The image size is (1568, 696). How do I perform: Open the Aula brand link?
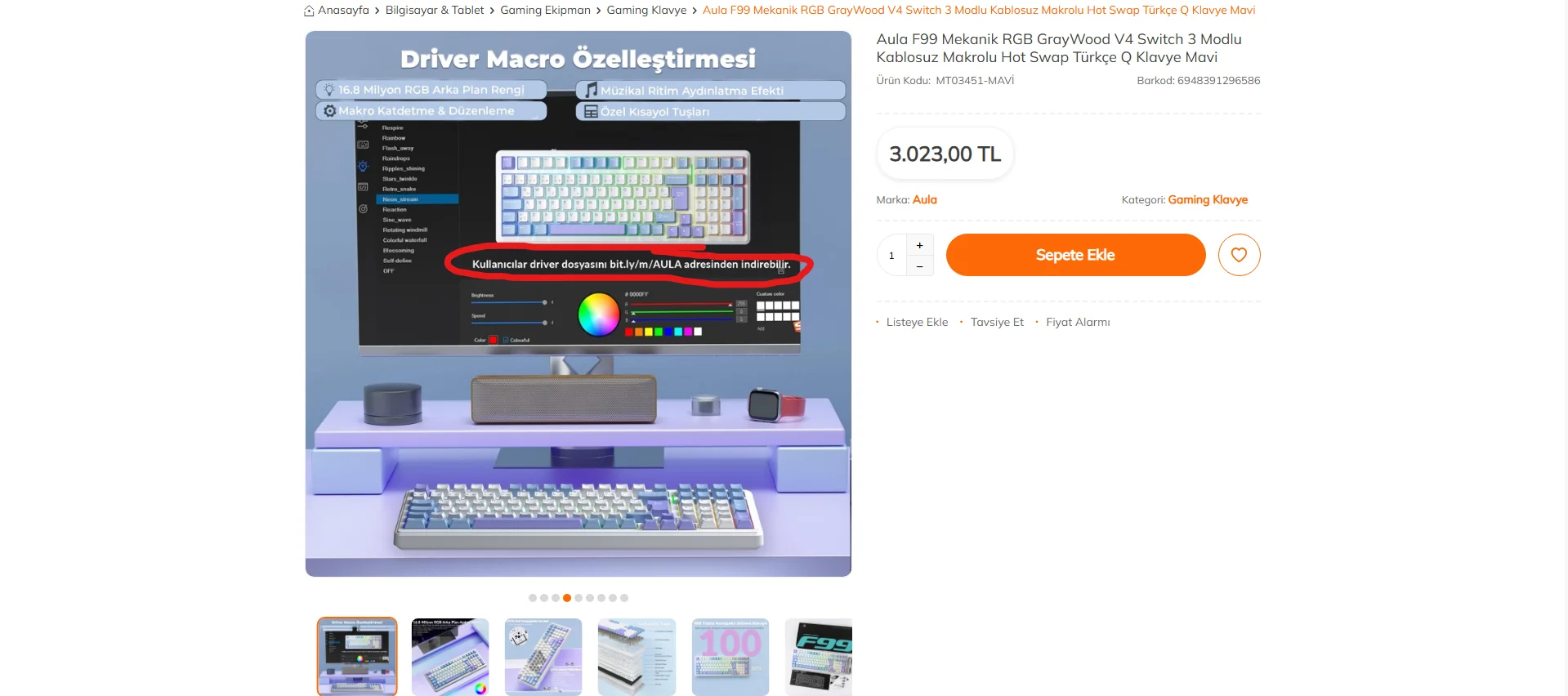point(924,199)
